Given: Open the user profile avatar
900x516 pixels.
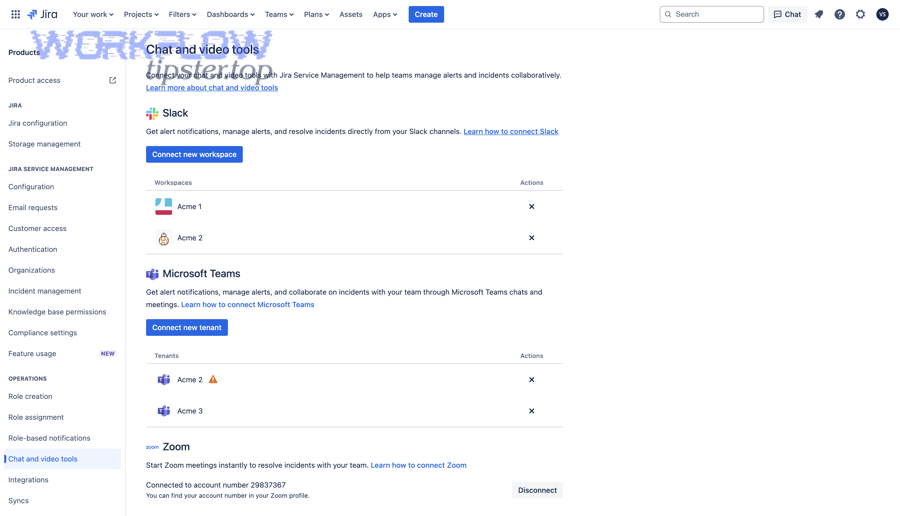Looking at the screenshot, I should pos(882,14).
